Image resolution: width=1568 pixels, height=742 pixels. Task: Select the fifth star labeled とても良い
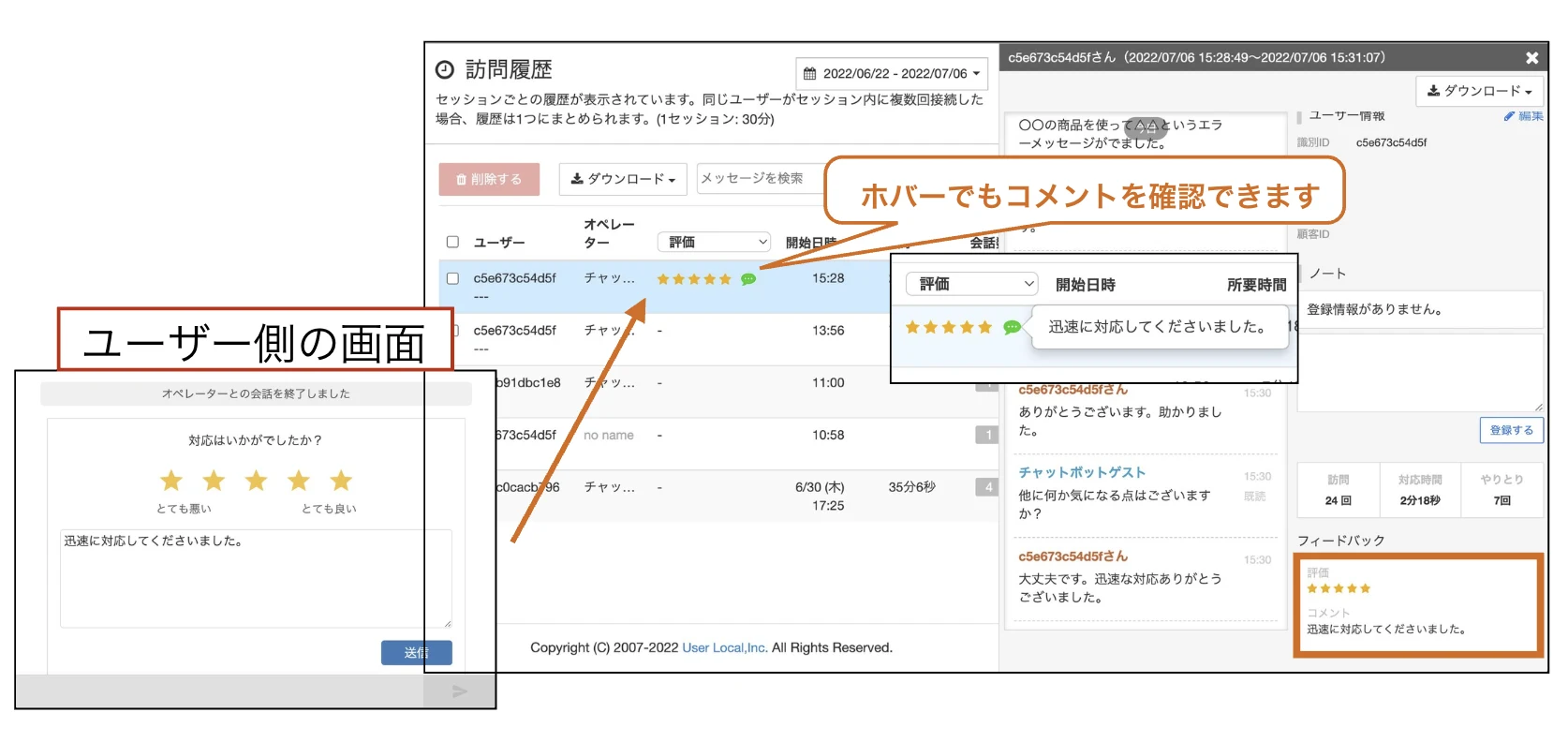pos(341,481)
